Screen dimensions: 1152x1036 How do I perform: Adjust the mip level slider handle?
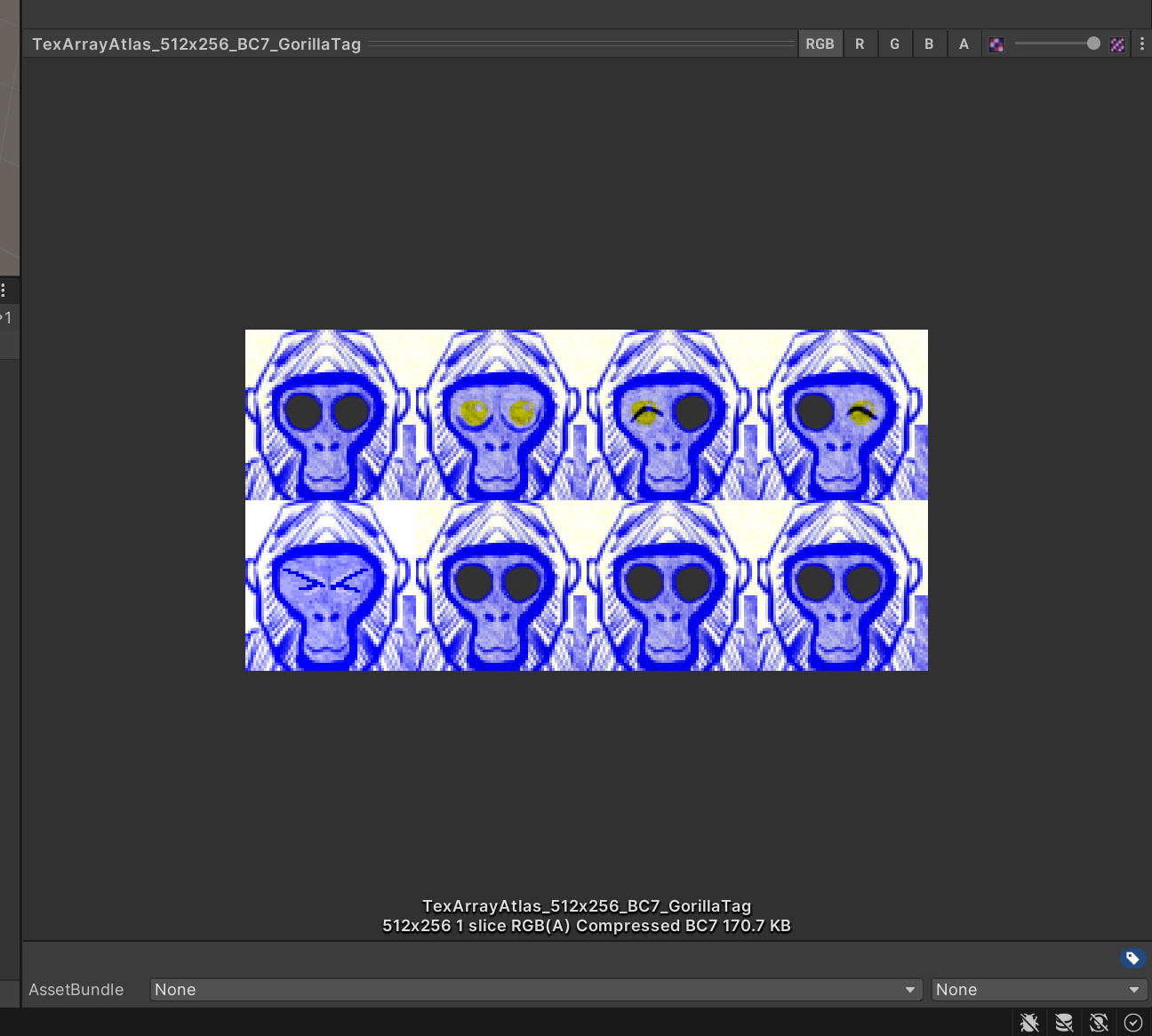[x=1093, y=44]
